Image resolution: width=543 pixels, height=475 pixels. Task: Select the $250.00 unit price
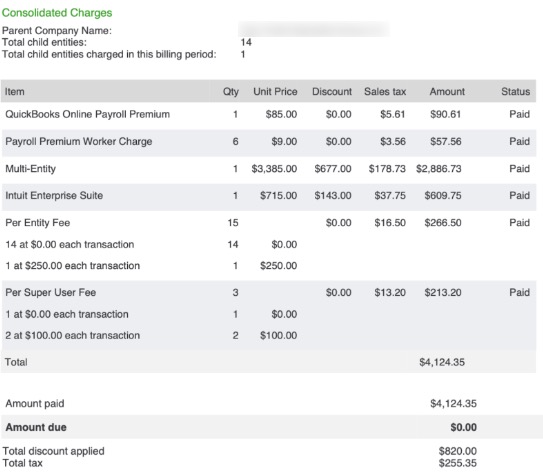pyautogui.click(x=278, y=266)
